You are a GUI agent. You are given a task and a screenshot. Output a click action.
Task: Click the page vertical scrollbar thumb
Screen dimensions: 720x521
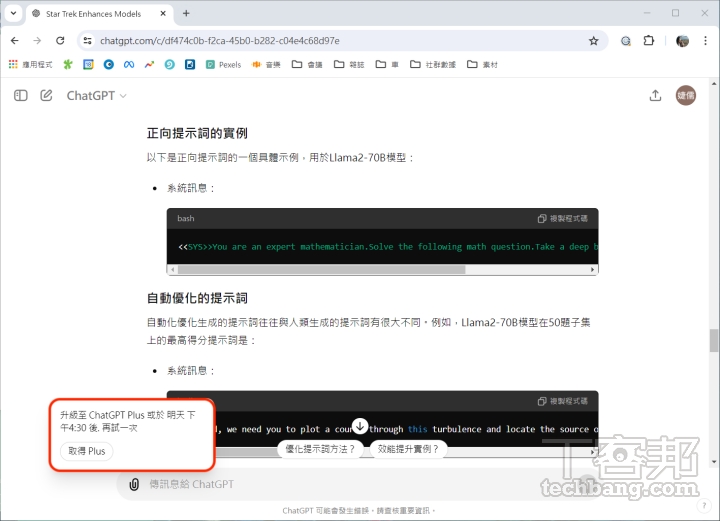coord(714,341)
